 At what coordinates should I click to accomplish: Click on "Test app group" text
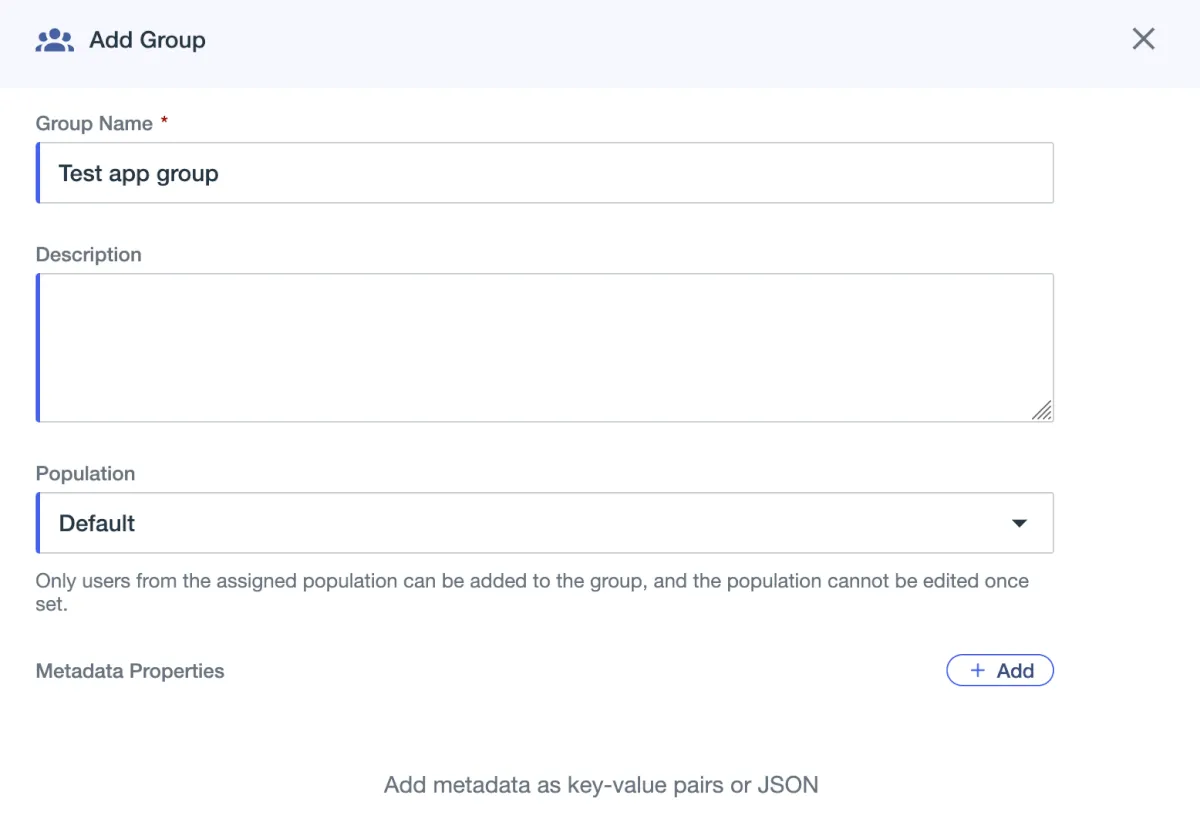click(x=138, y=173)
